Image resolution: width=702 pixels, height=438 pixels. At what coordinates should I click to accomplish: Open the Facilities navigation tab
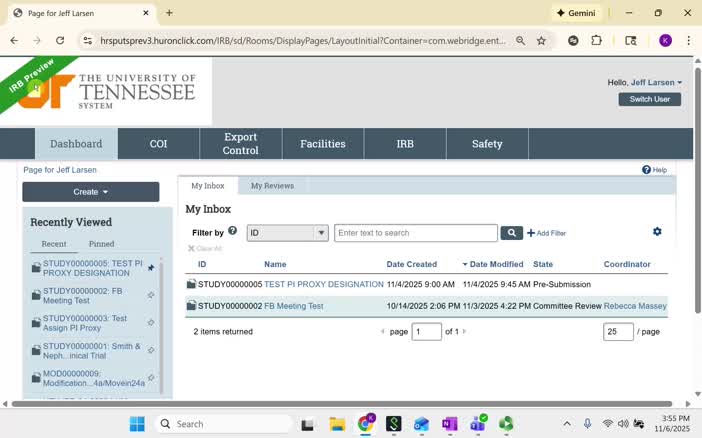click(x=323, y=144)
